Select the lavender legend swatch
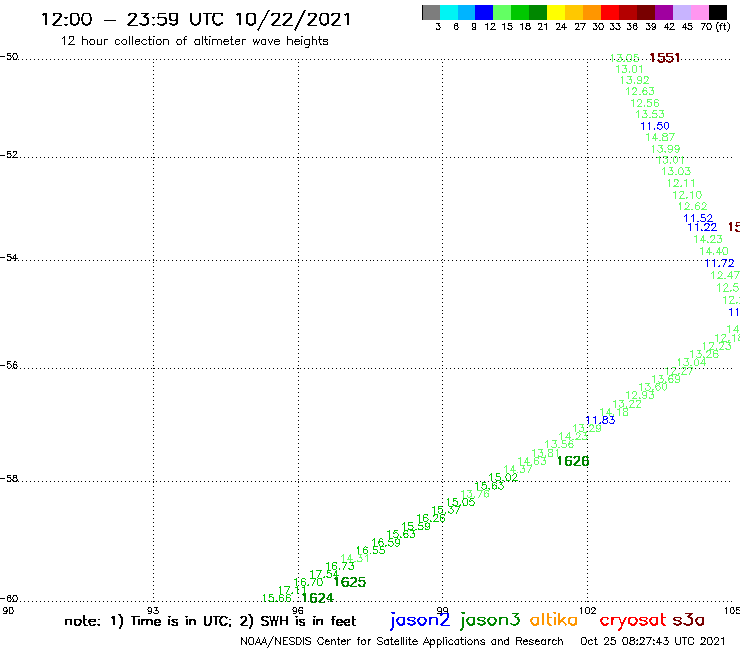Image resolution: width=740 pixels, height=650 pixels. (x=681, y=12)
